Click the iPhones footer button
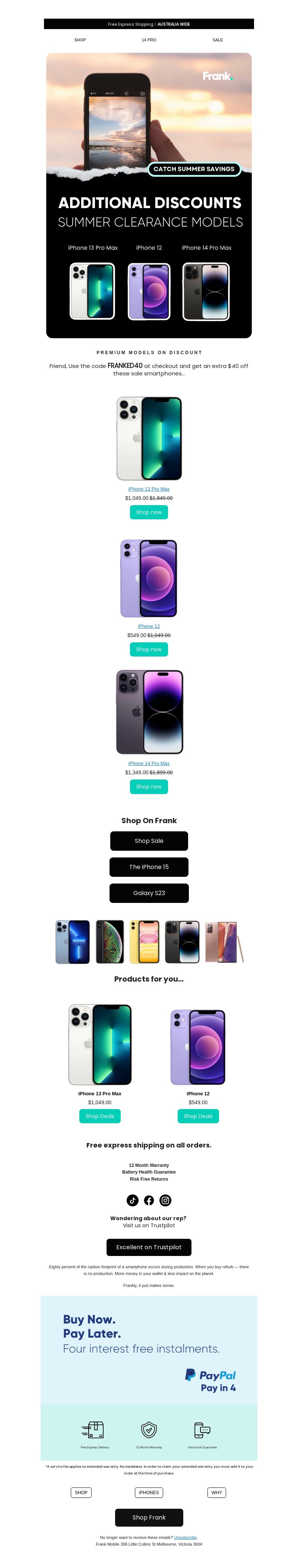This screenshot has height=1568, width=298. (x=149, y=1493)
